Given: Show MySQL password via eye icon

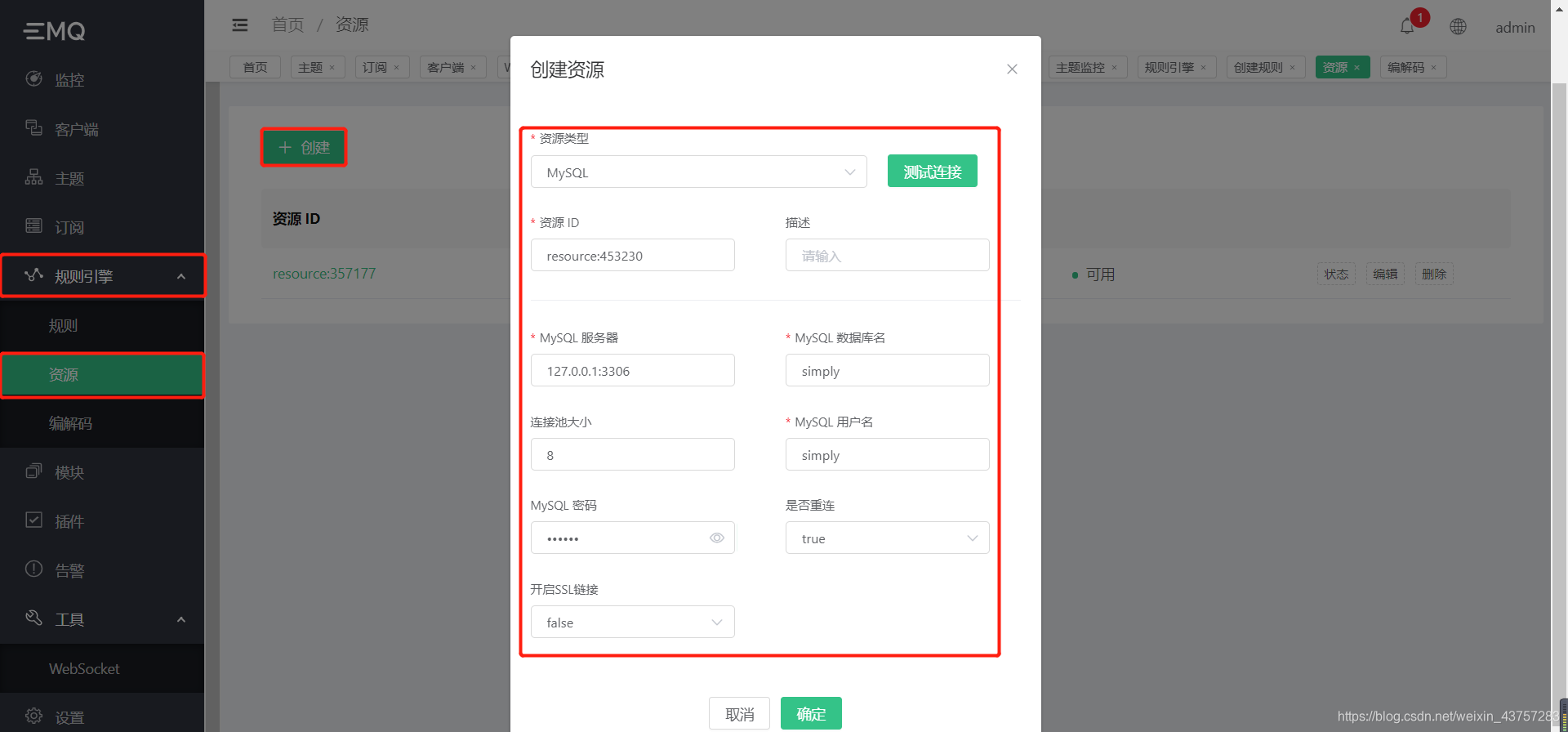Looking at the screenshot, I should (x=717, y=538).
